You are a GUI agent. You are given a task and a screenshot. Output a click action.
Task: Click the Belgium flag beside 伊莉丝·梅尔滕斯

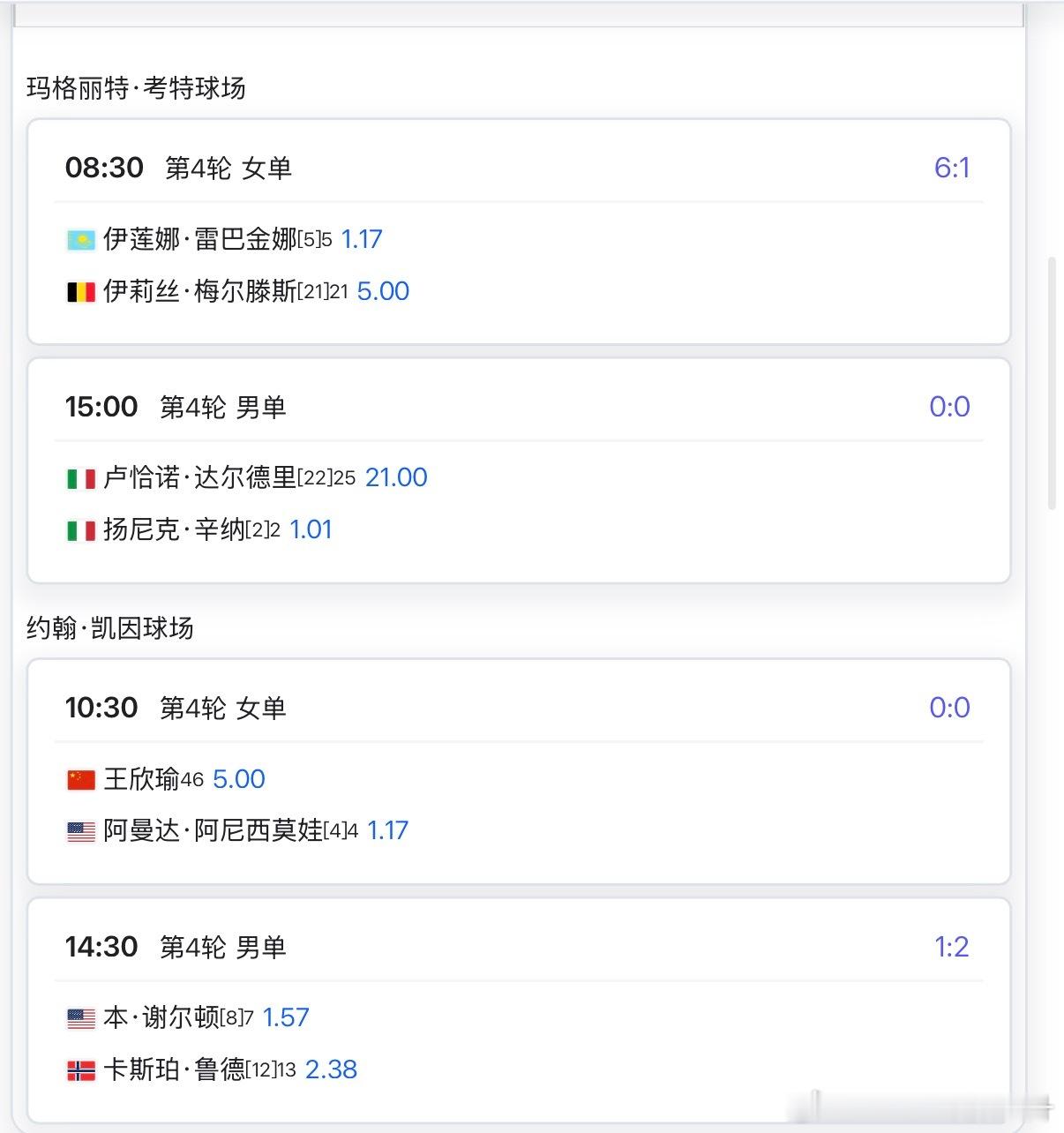pos(80,290)
